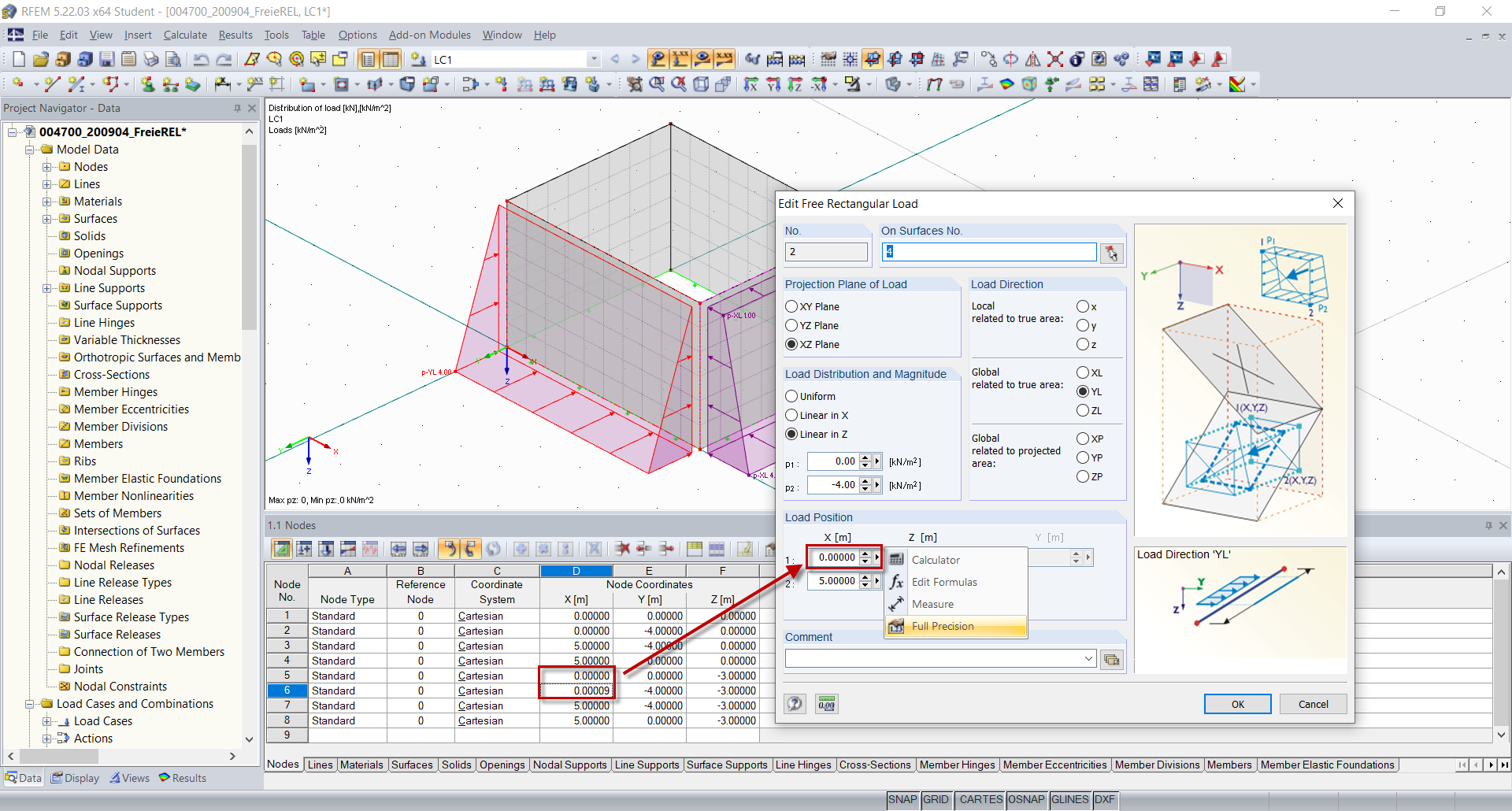Click the previous load case arrow
The height and width of the screenshot is (811, 1512).
pos(615,59)
